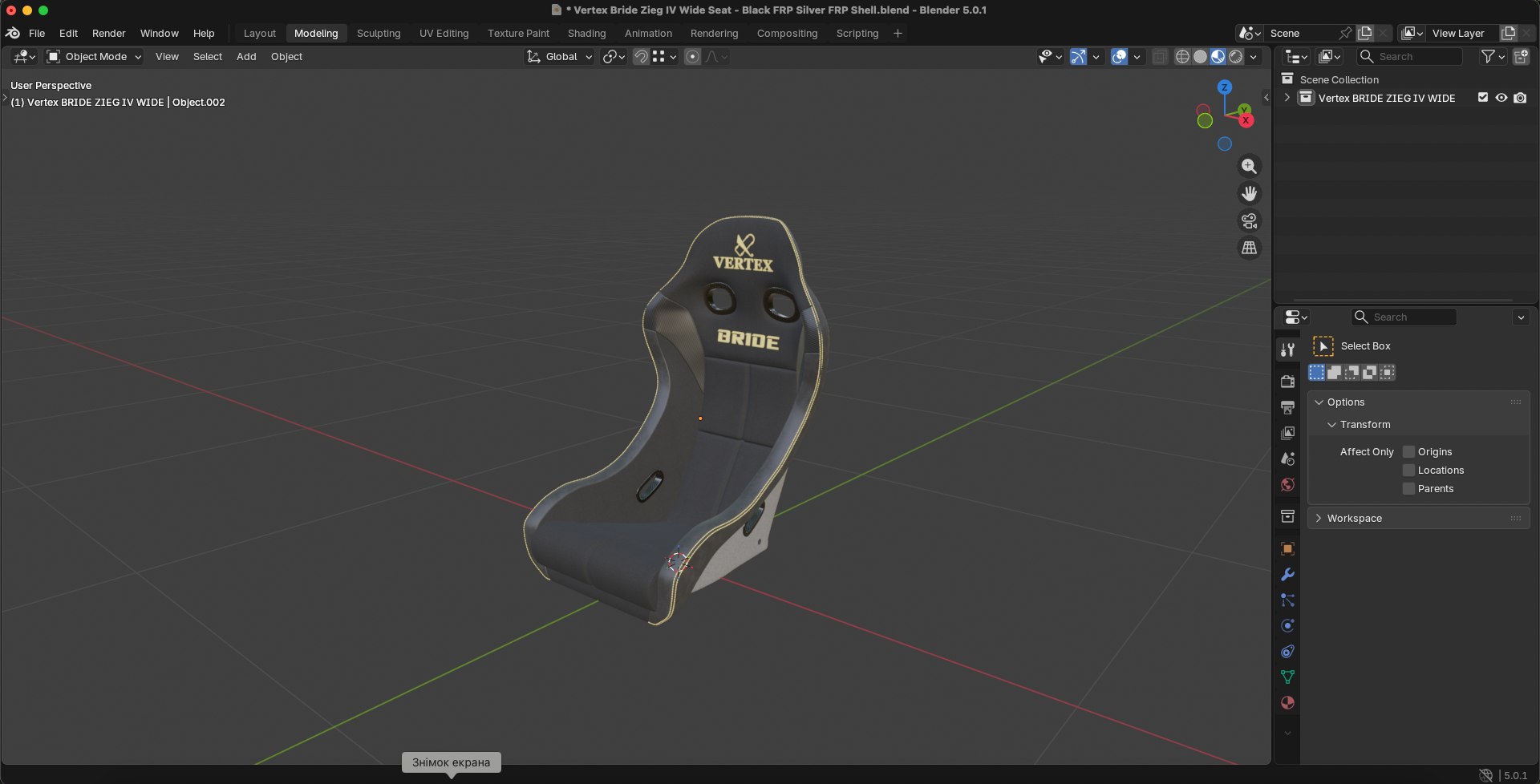Switch to rendered viewport shading
This screenshot has height=784, width=1540.
[1236, 56]
